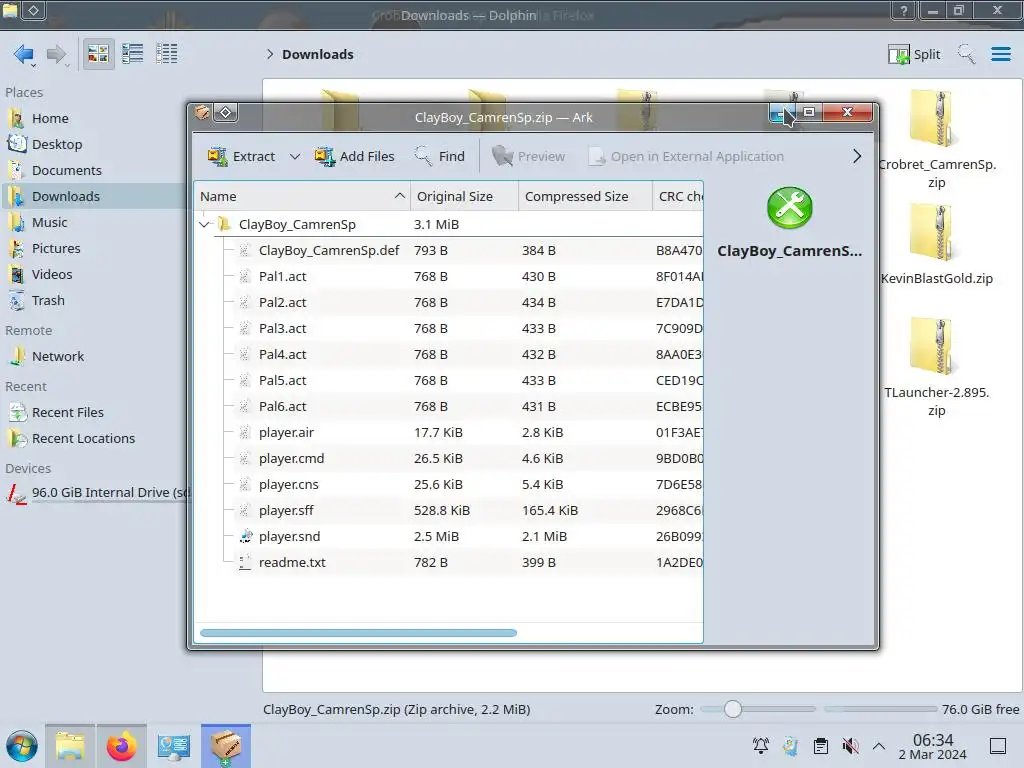Click the green tools icon in info panel
The width and height of the screenshot is (1024, 768).
tap(790, 208)
